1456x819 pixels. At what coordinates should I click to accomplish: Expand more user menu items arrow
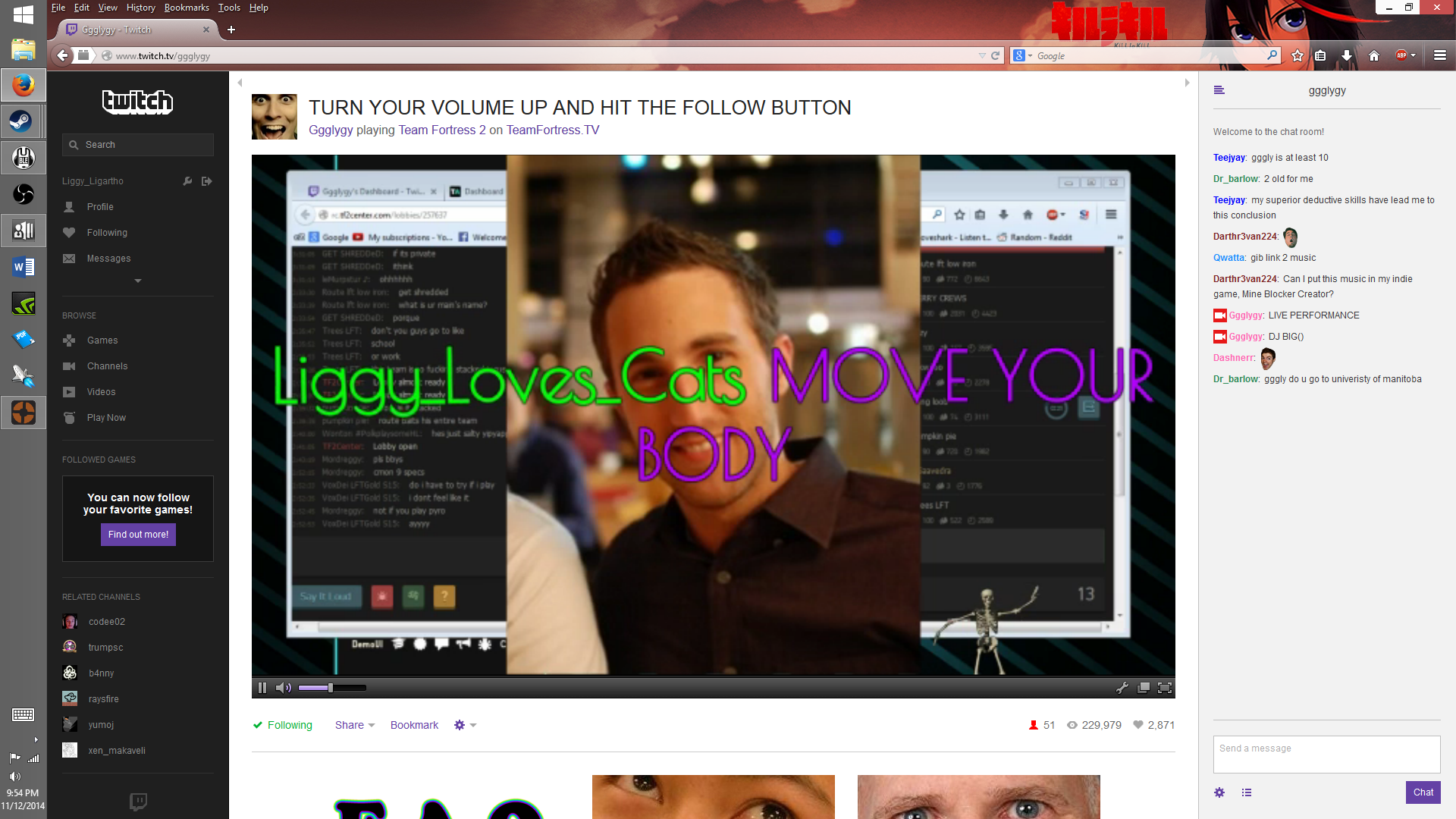138,281
